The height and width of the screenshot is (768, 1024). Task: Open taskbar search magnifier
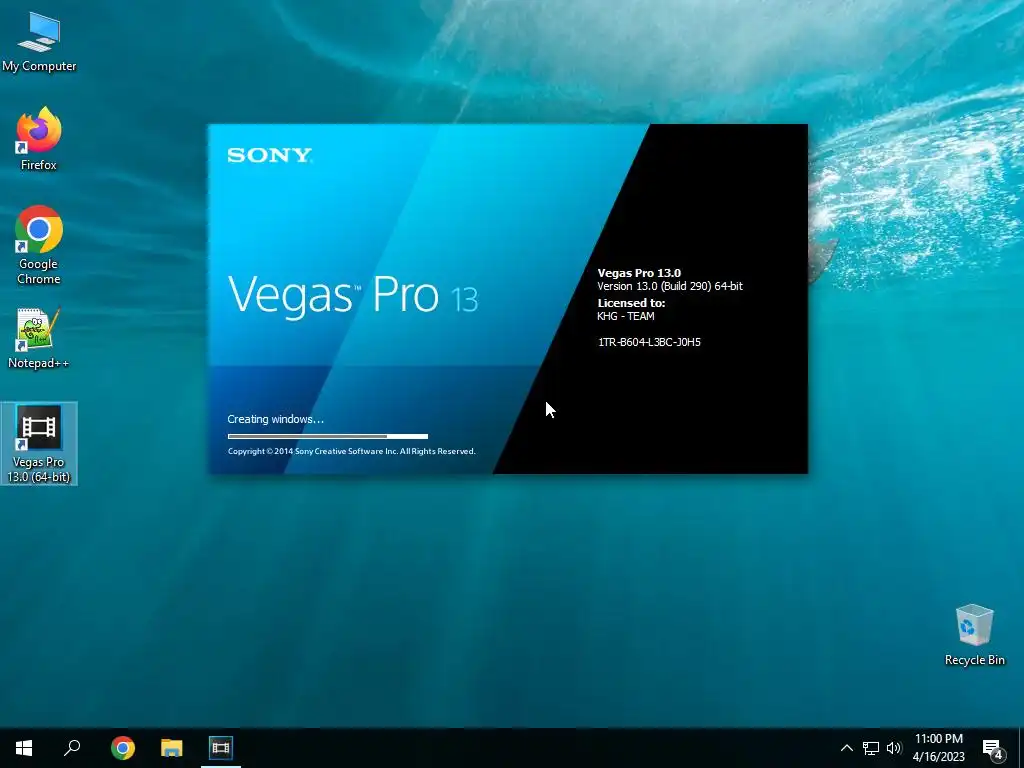[x=72, y=748]
